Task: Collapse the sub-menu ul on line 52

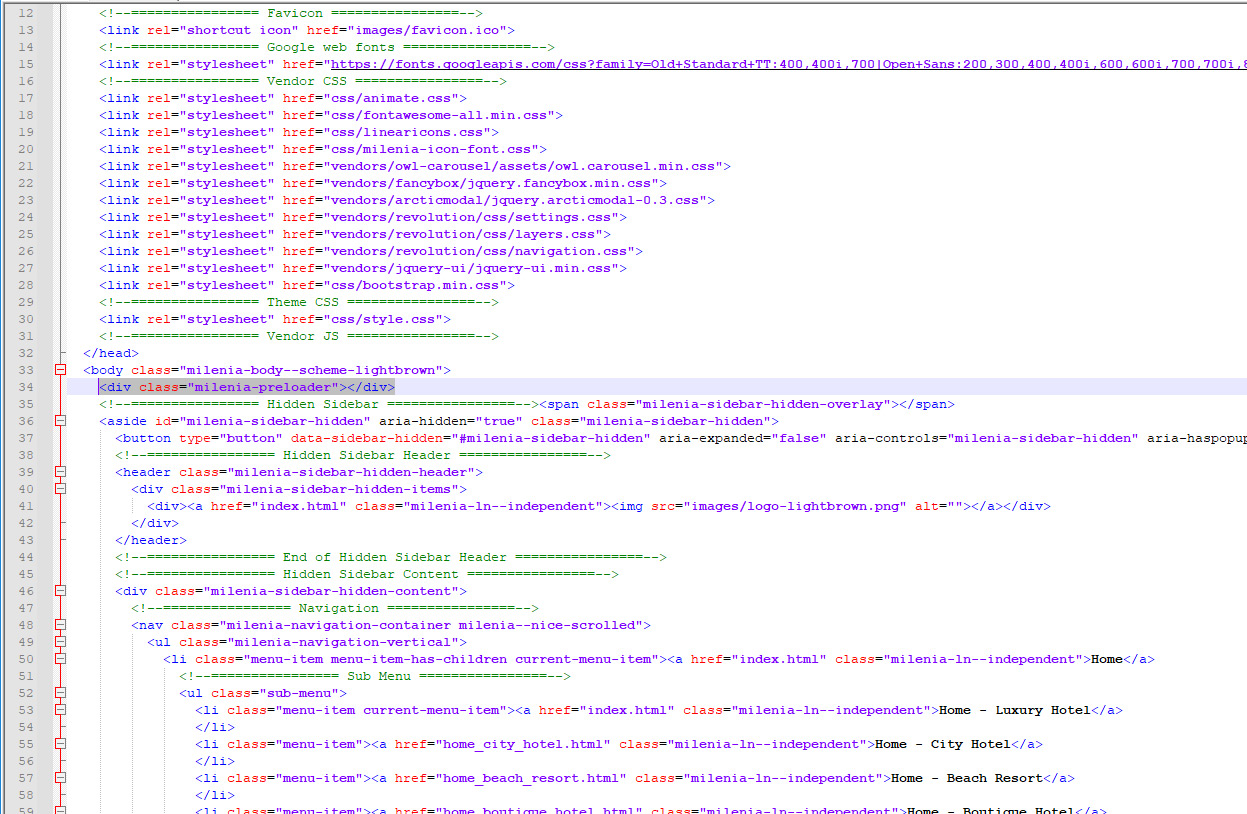Action: click(x=60, y=693)
